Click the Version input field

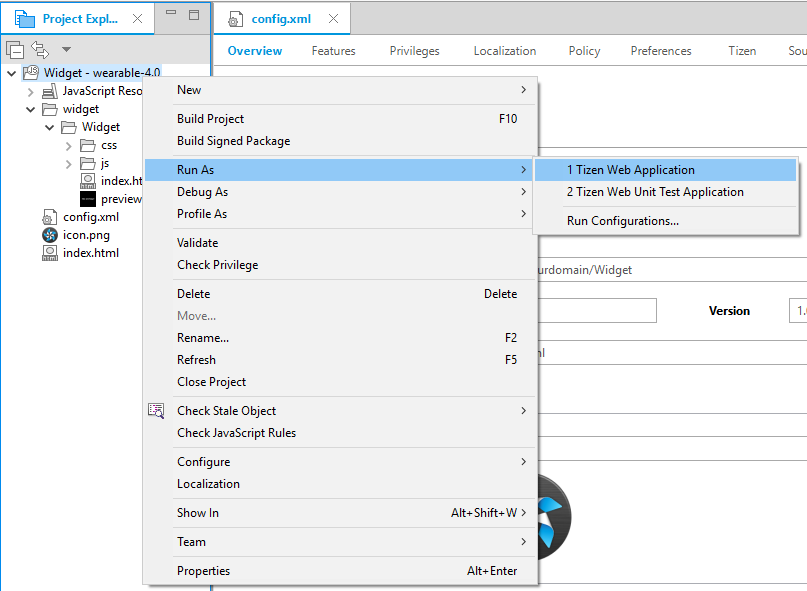797,311
